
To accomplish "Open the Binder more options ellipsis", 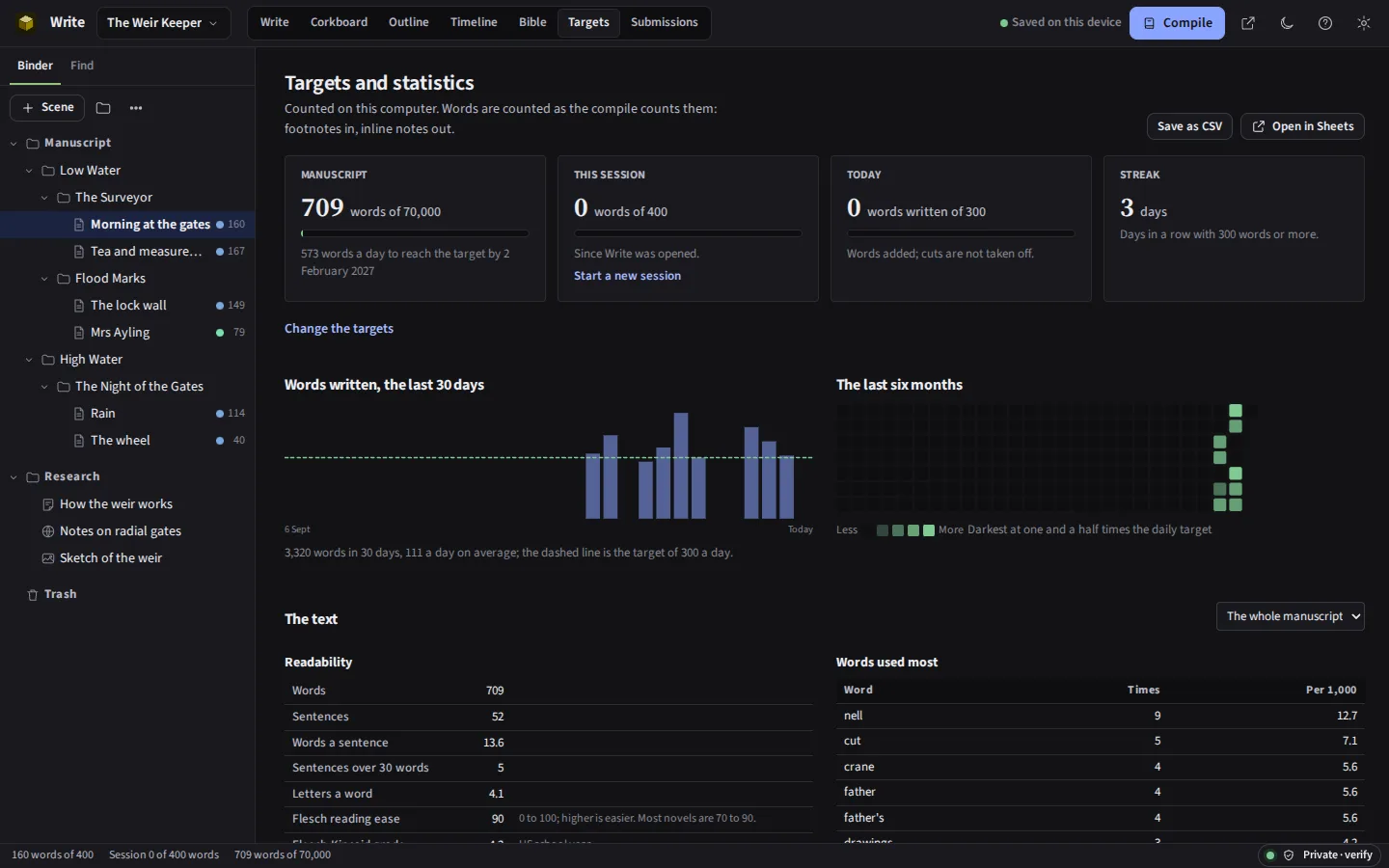I will (x=136, y=108).
